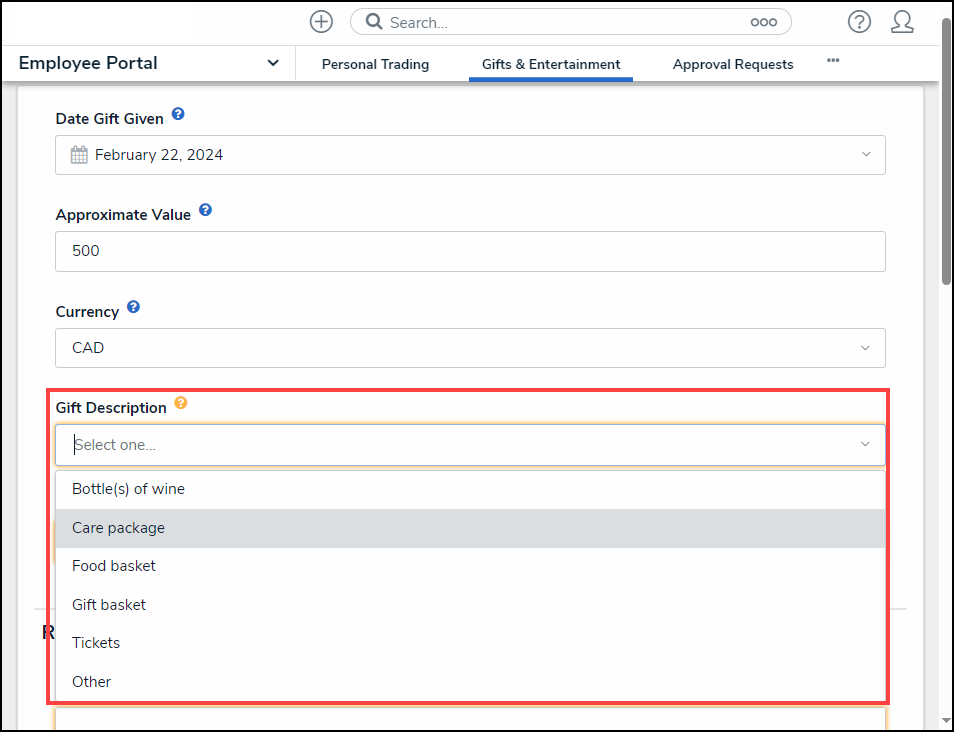Viewport: 954px width, 732px height.
Task: Click orange help icon beside Gift Description
Action: (181, 403)
